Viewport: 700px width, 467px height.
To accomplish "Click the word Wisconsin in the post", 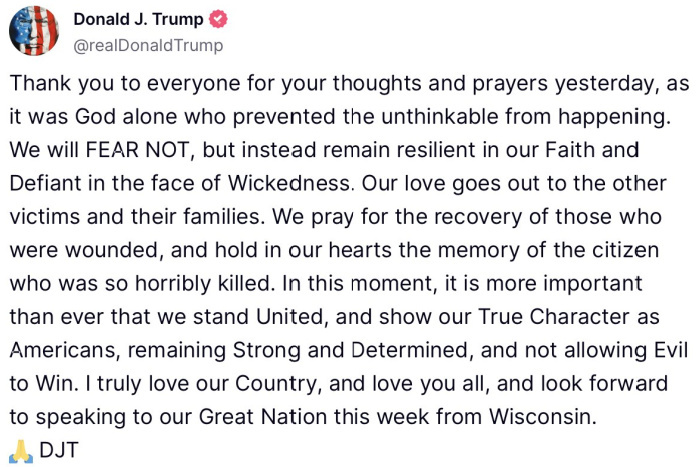I will [x=547, y=418].
